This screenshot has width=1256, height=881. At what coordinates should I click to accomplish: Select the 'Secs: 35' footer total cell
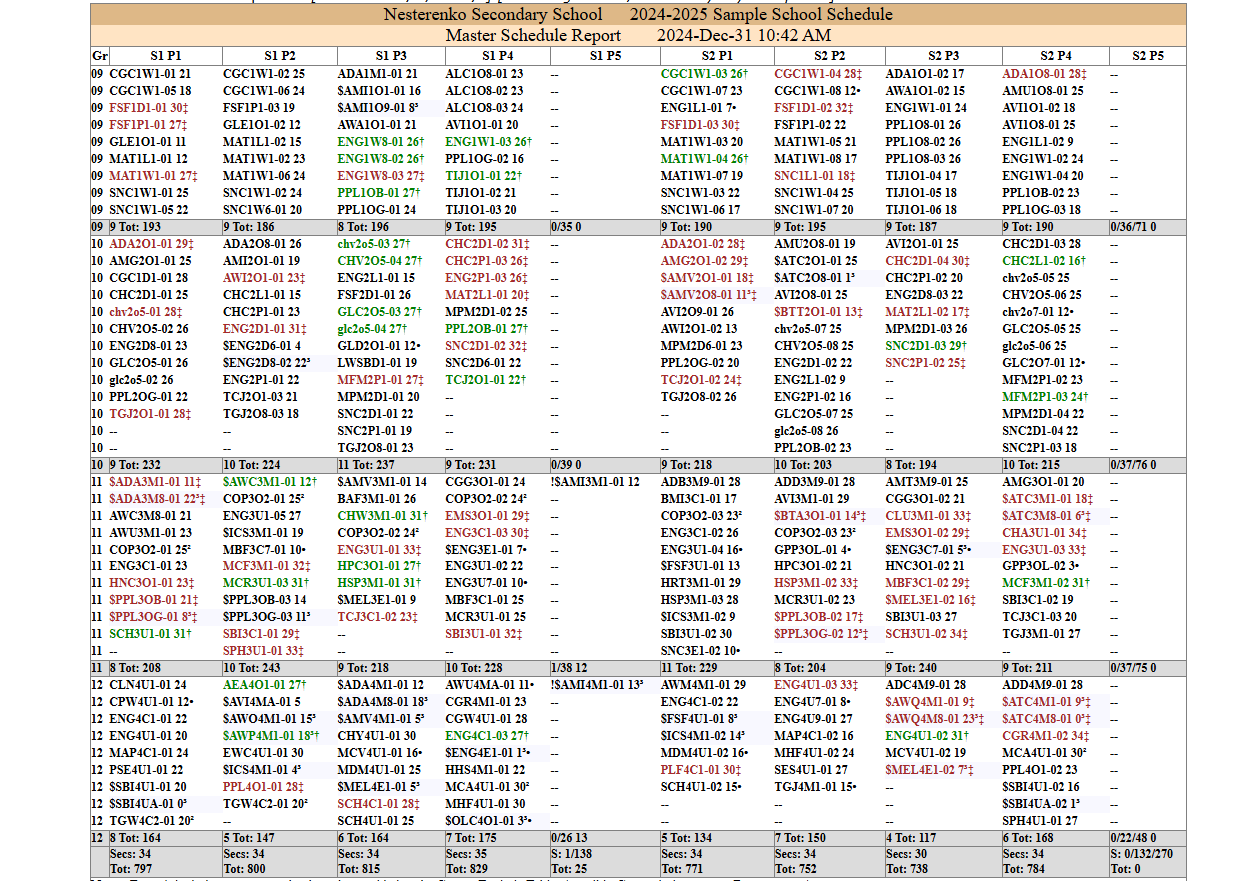tap(466, 854)
